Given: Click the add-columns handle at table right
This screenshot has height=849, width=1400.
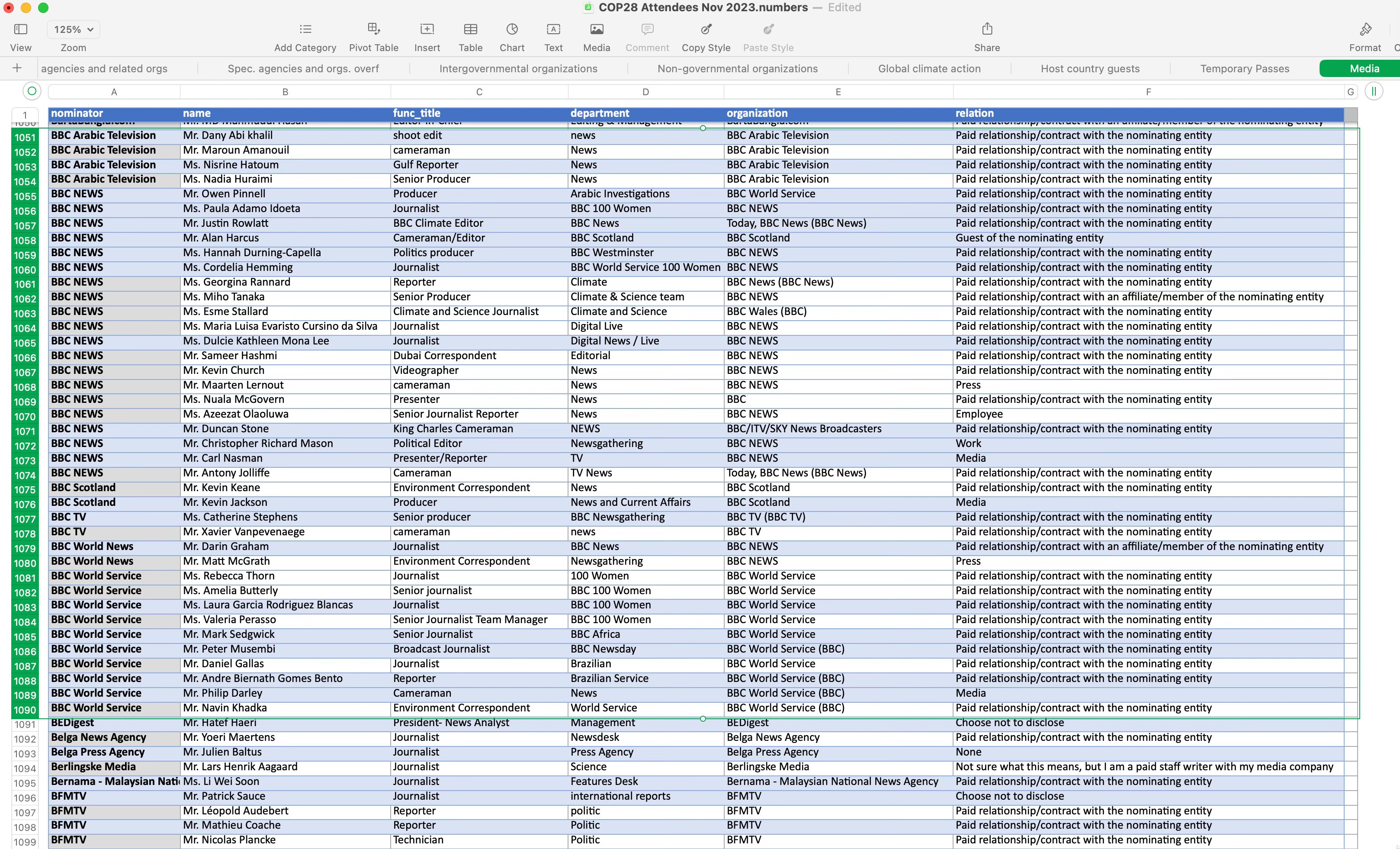Looking at the screenshot, I should (1373, 91).
